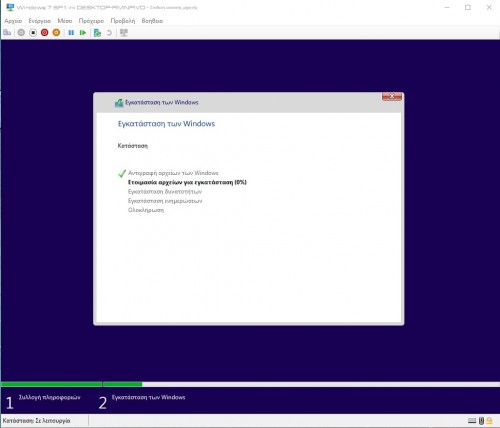This screenshot has height=428, width=500.
Task: Turn off the VM with black square icon
Action: (33, 33)
